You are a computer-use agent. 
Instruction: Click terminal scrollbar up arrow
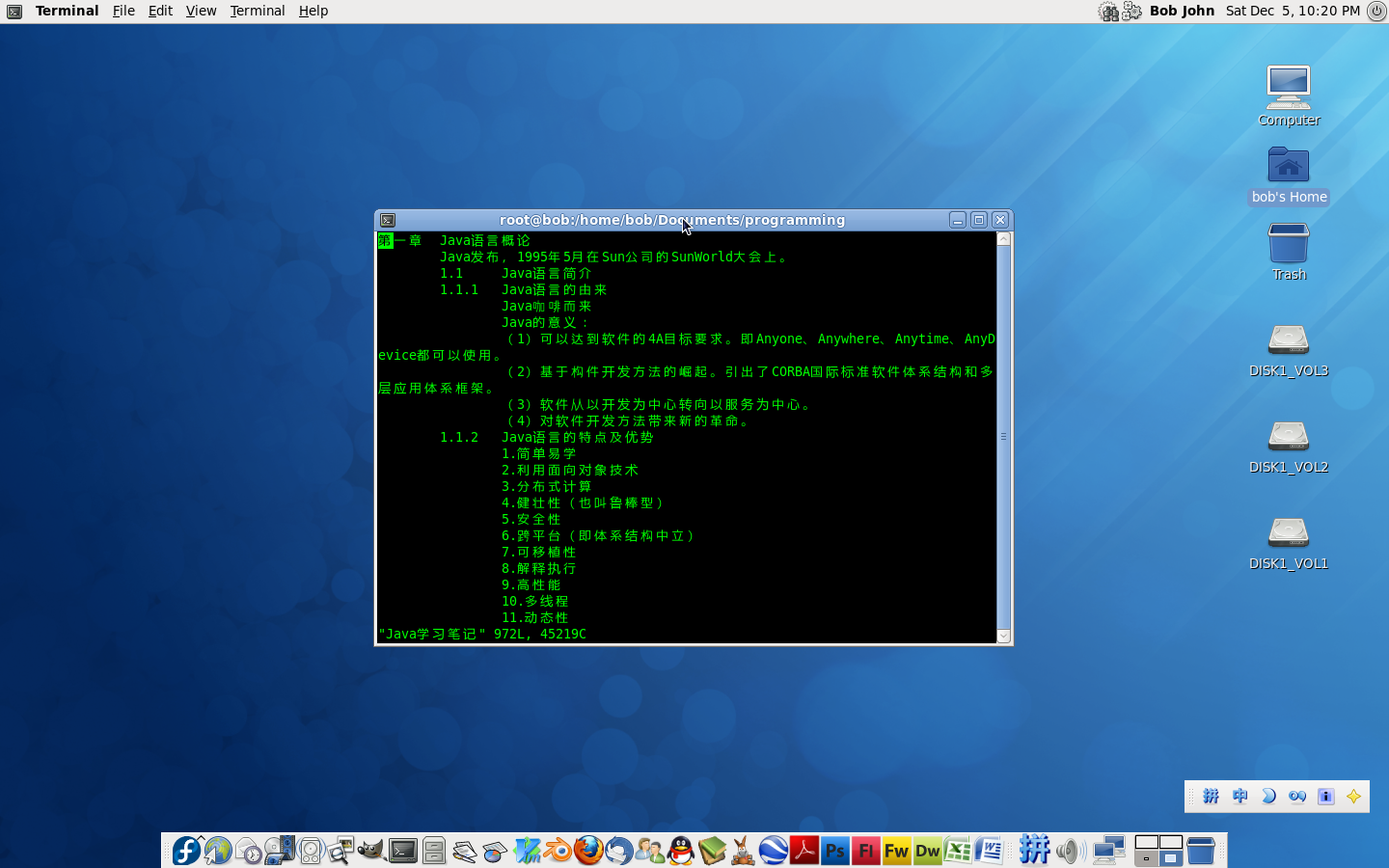click(1003, 239)
